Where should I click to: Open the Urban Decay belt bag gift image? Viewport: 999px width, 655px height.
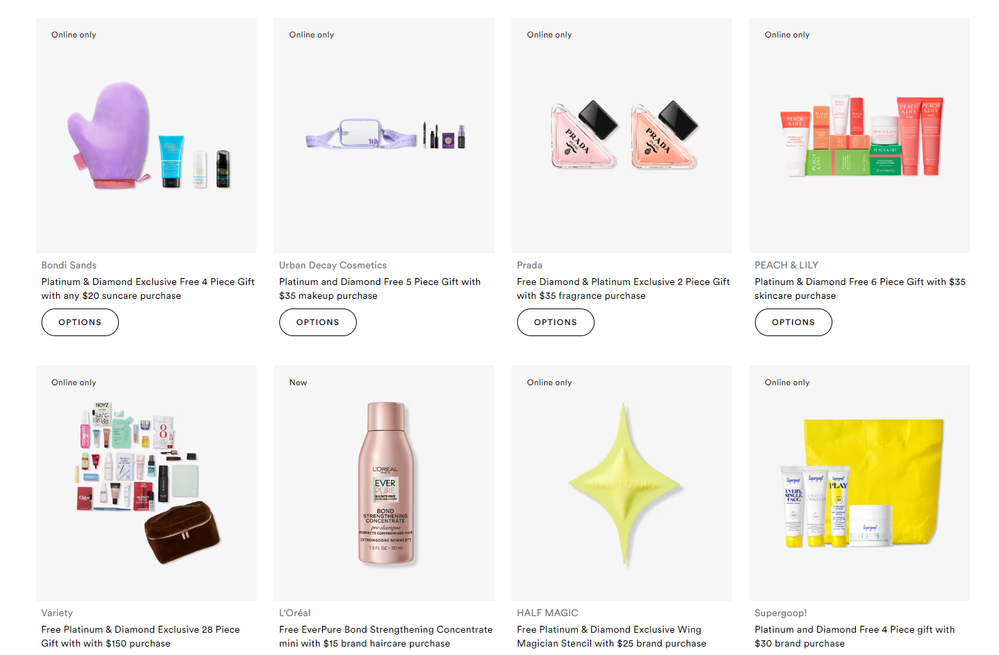tap(384, 135)
